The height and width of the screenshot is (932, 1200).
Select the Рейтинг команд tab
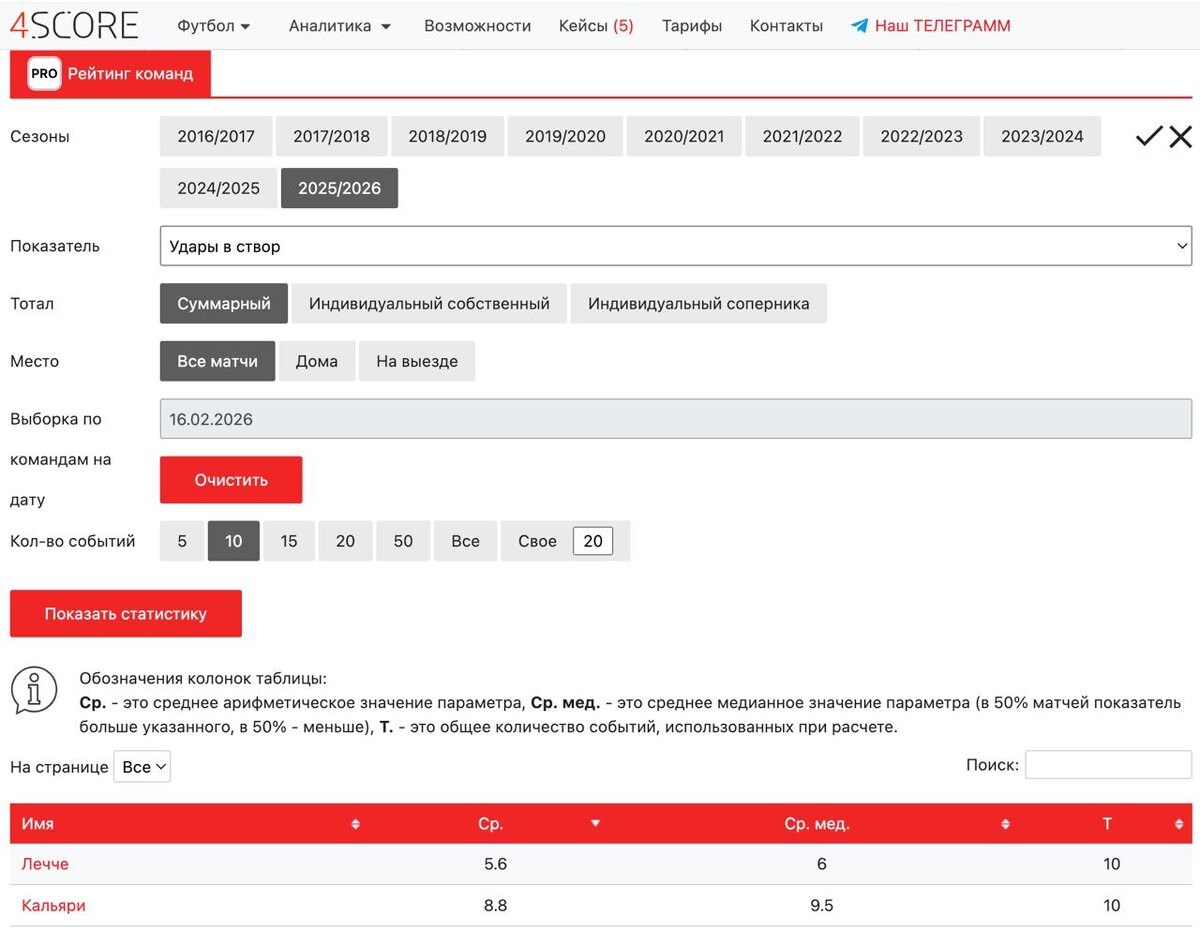pos(111,74)
